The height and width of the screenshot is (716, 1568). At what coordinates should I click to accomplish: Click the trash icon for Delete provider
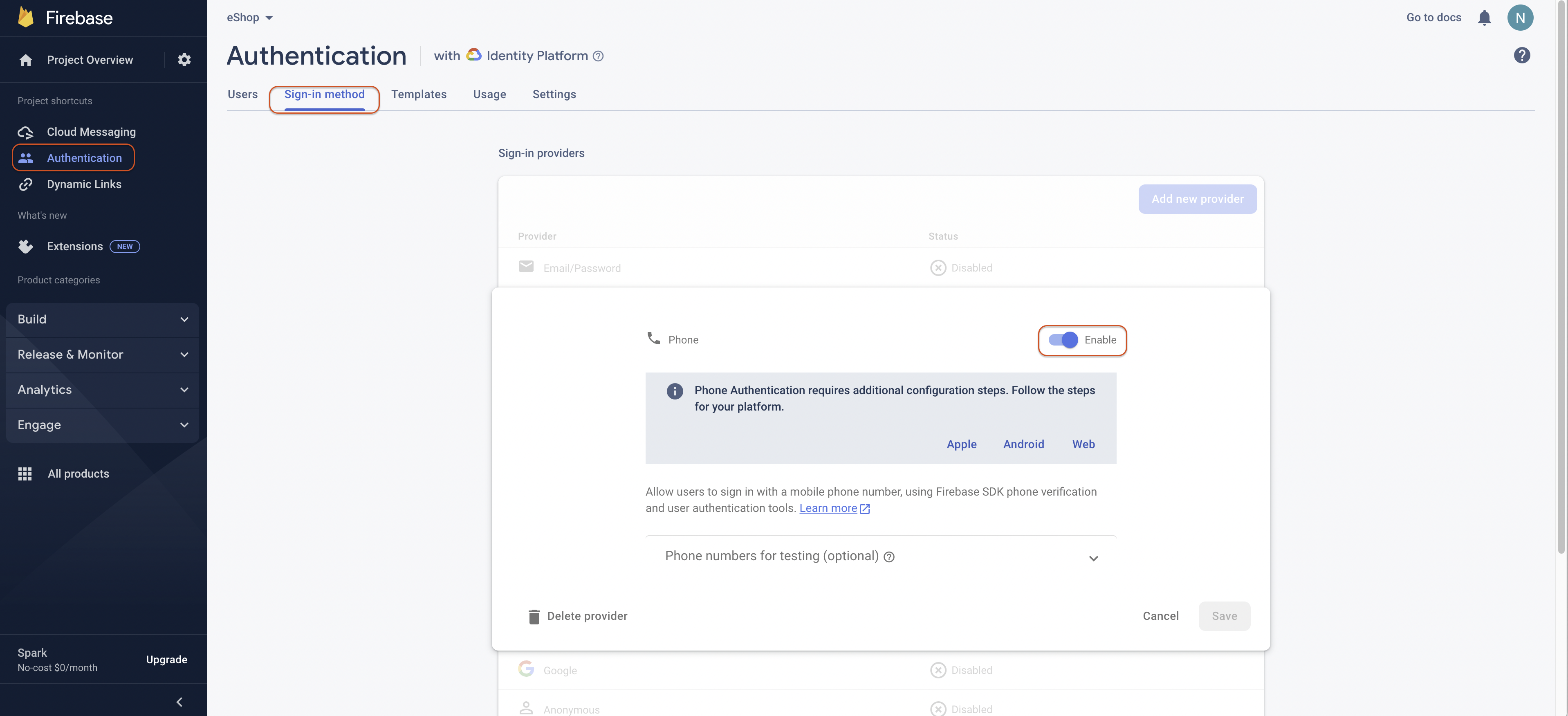click(x=534, y=616)
